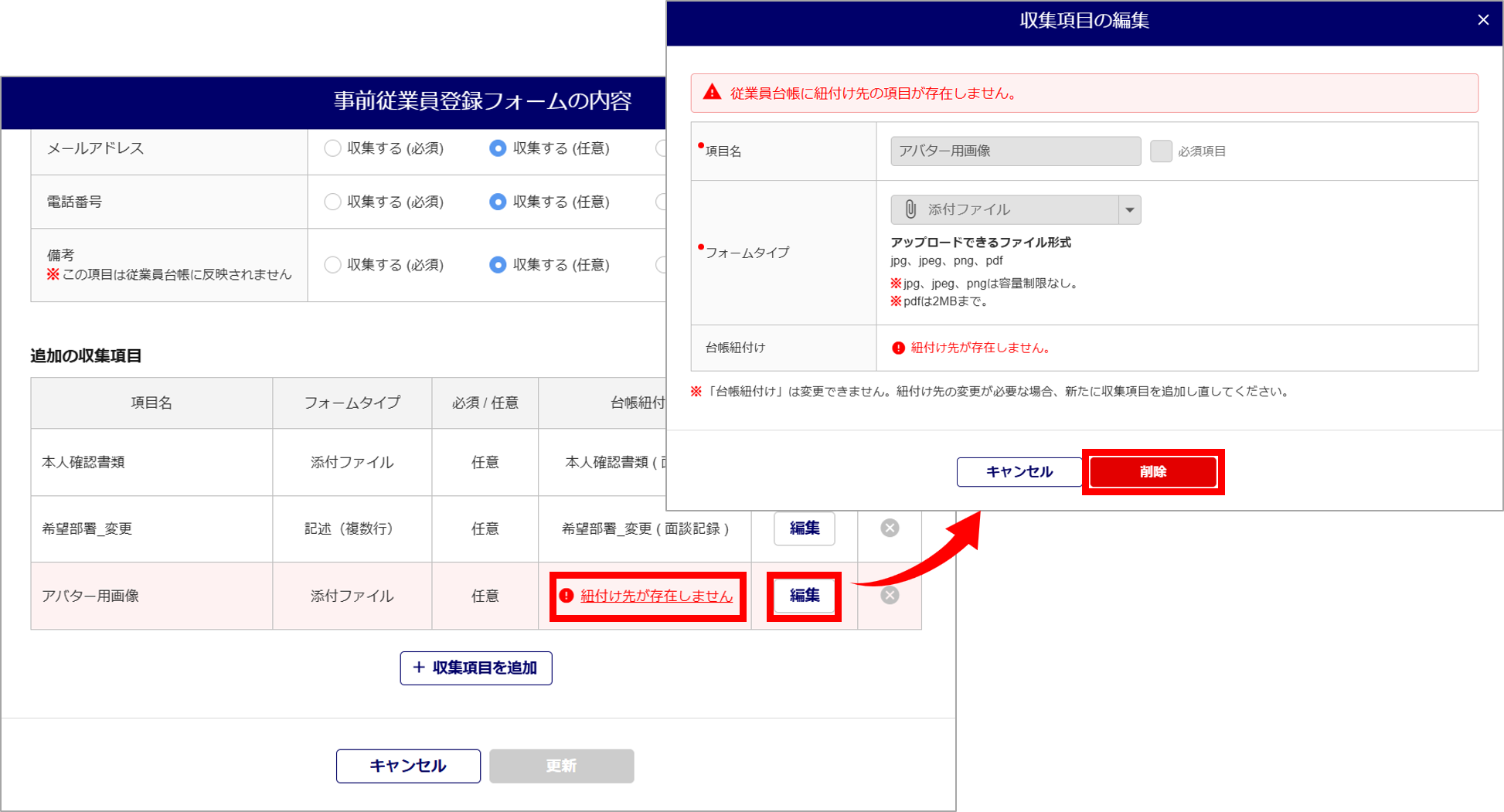Remove 希望部署_変更 row with circle X icon
Screen dimensions: 1504x812
[890, 528]
